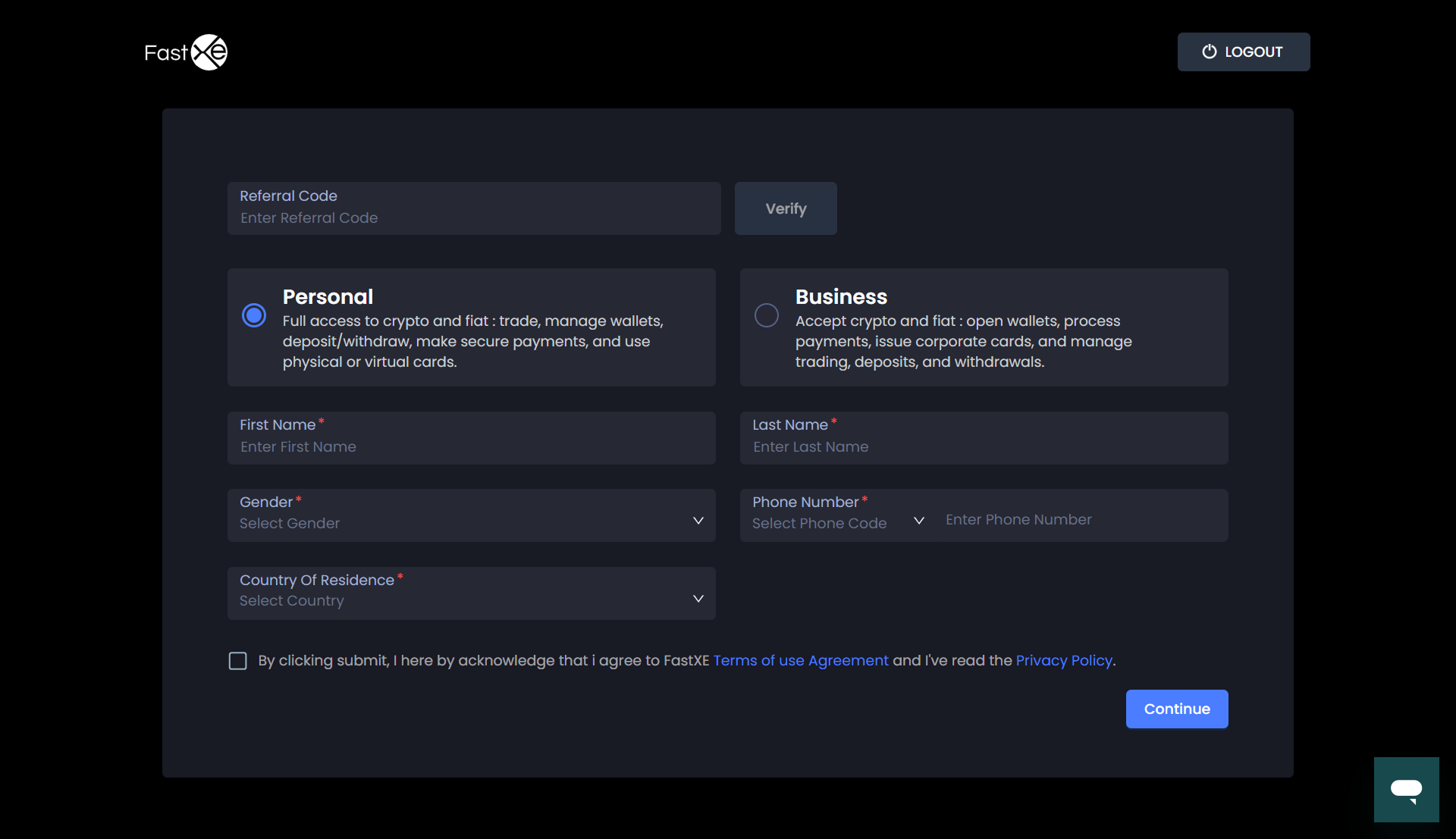Open the Terms of use Agreement link
This screenshot has height=839, width=1456.
point(801,661)
